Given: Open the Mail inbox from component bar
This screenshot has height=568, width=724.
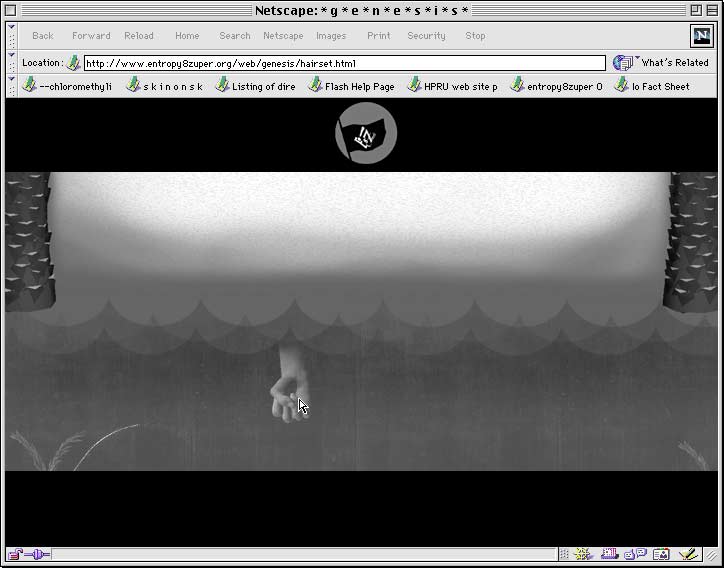Looking at the screenshot, I should pyautogui.click(x=609, y=554).
